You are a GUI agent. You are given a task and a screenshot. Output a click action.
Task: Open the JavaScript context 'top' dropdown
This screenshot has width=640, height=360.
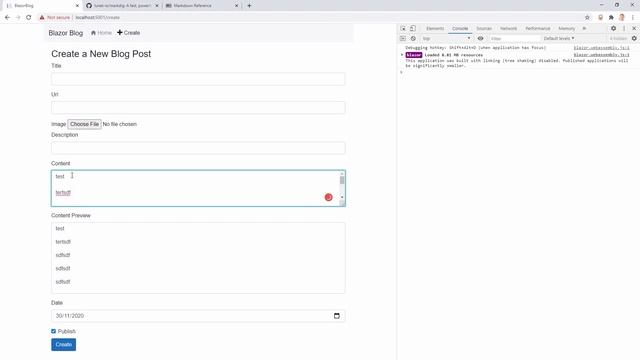click(446, 38)
